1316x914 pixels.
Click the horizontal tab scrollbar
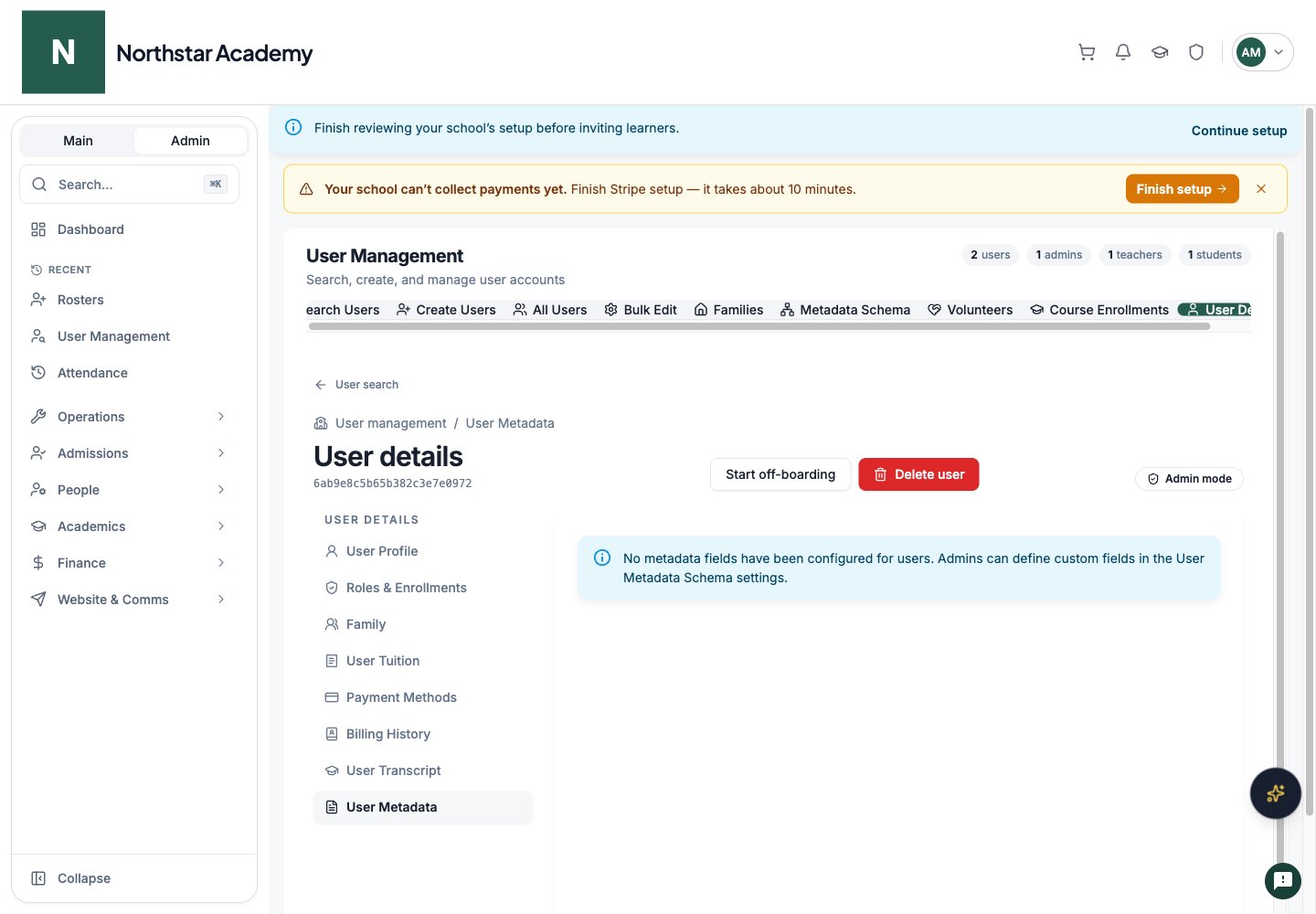click(x=759, y=326)
